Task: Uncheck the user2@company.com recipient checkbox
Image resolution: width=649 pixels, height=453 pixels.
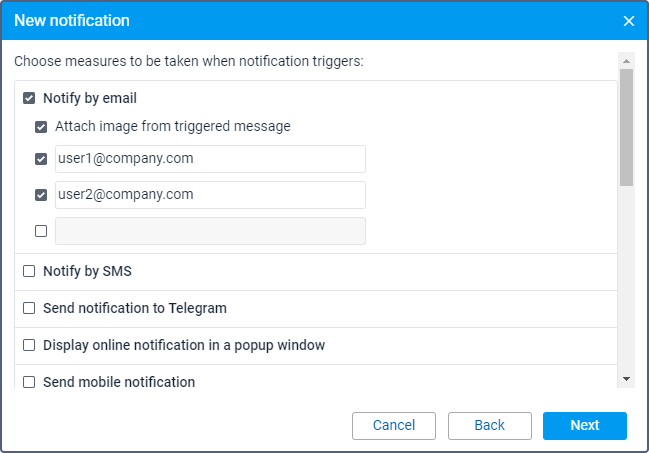Action: click(41, 195)
